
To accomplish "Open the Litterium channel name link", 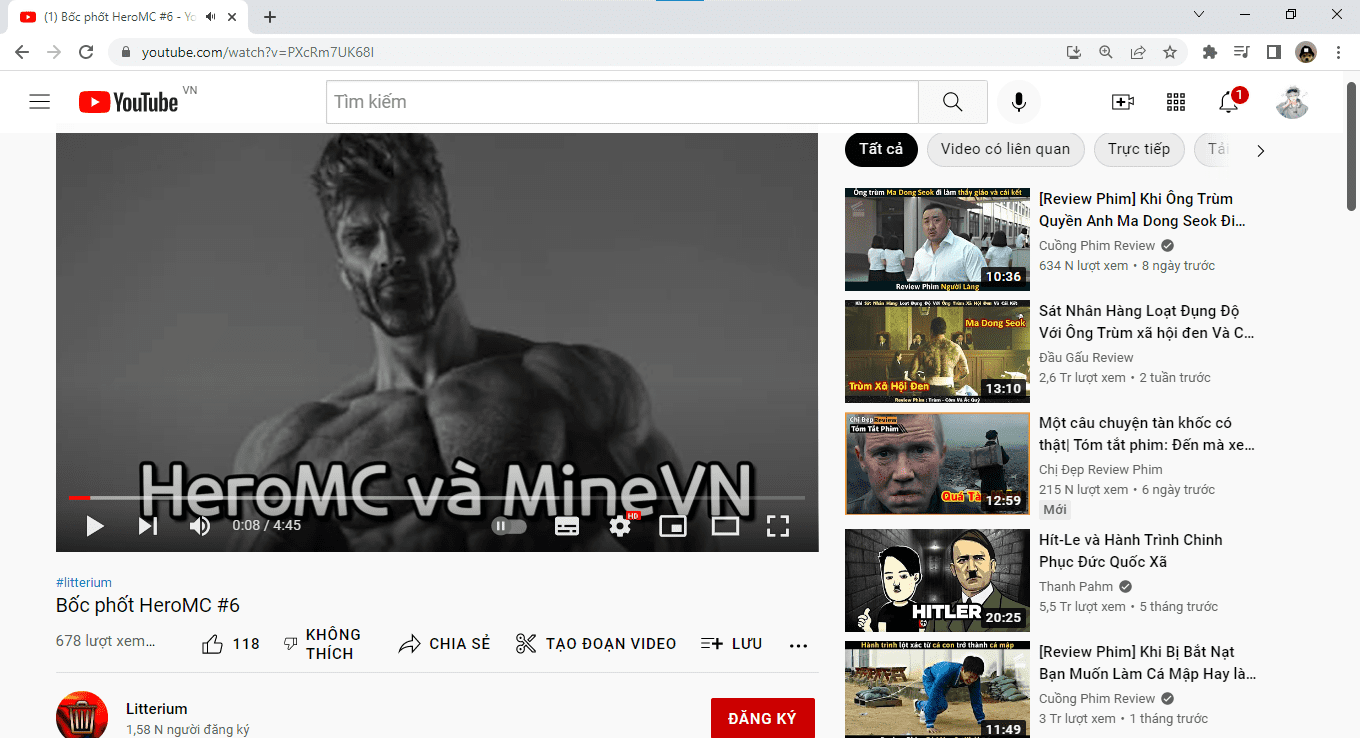I will coord(157,709).
